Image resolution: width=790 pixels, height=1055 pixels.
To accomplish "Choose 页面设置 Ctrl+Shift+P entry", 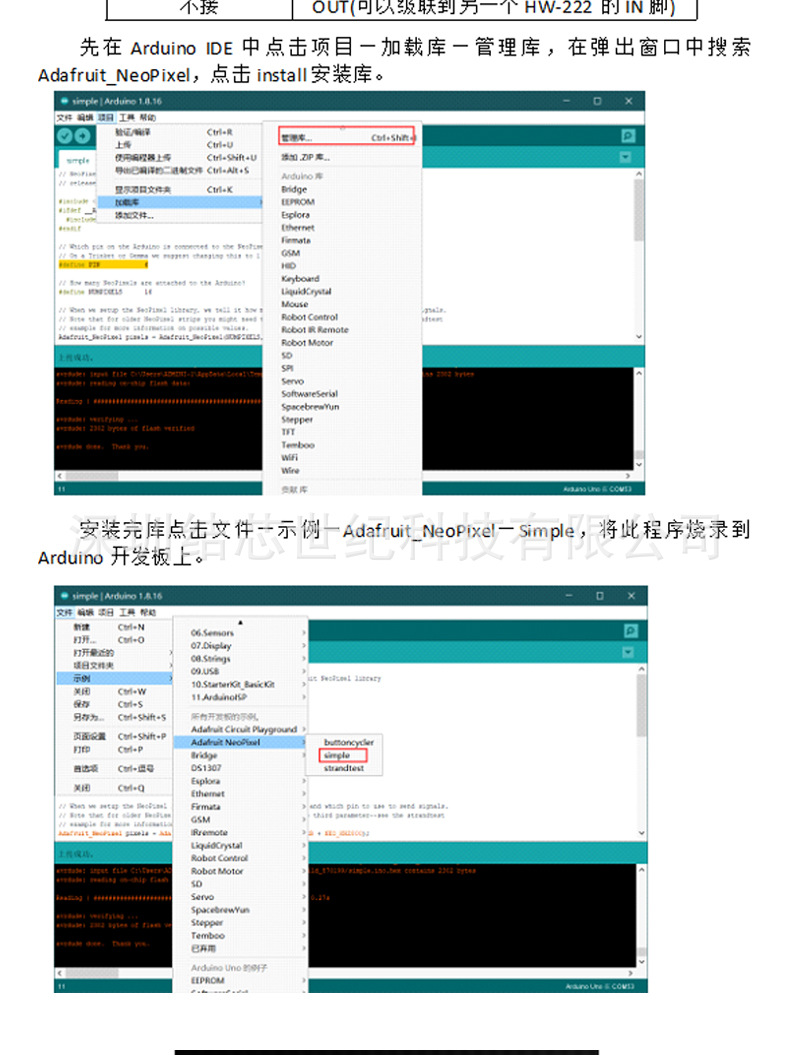I will (x=114, y=736).
